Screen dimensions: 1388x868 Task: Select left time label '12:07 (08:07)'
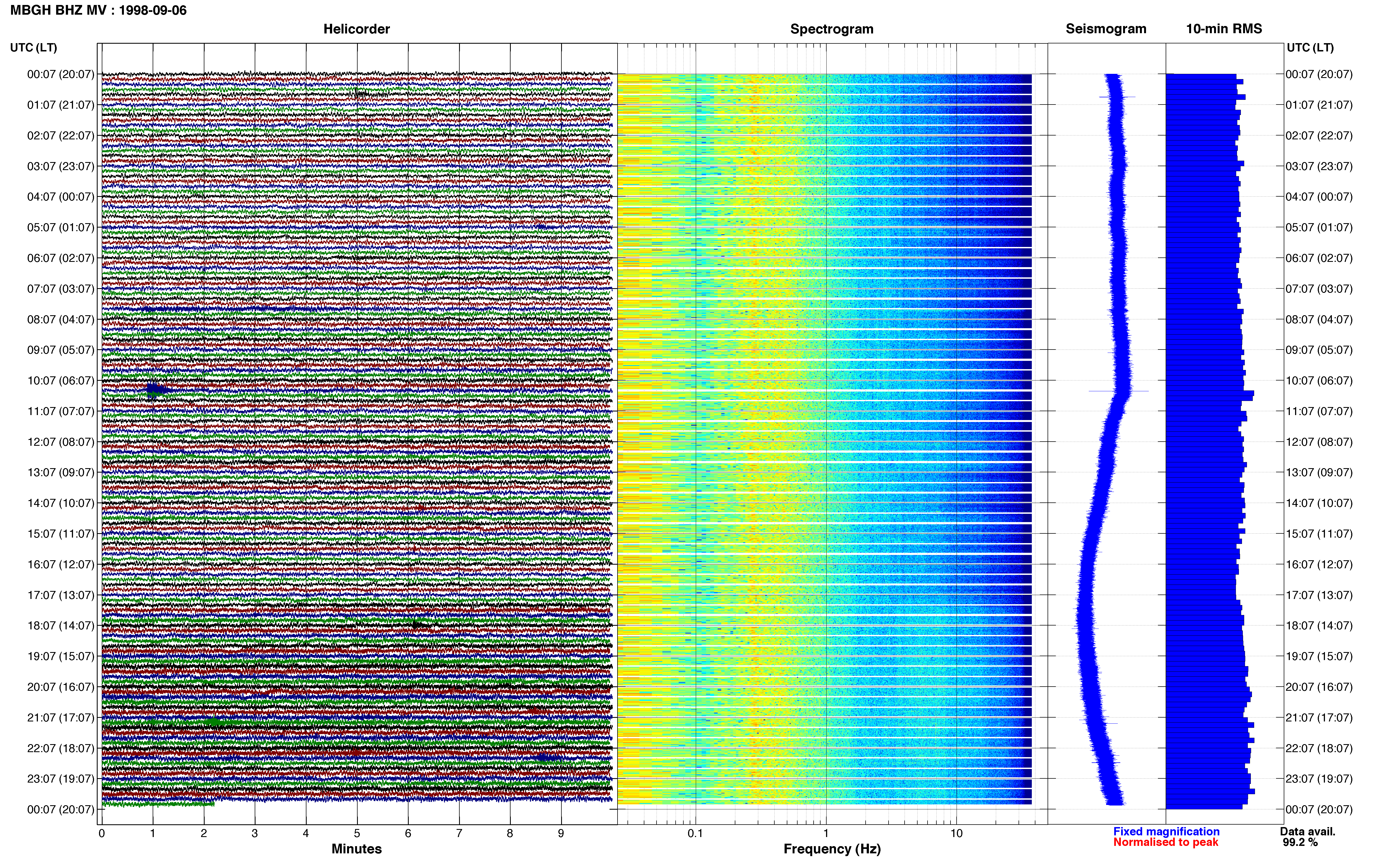click(60, 442)
